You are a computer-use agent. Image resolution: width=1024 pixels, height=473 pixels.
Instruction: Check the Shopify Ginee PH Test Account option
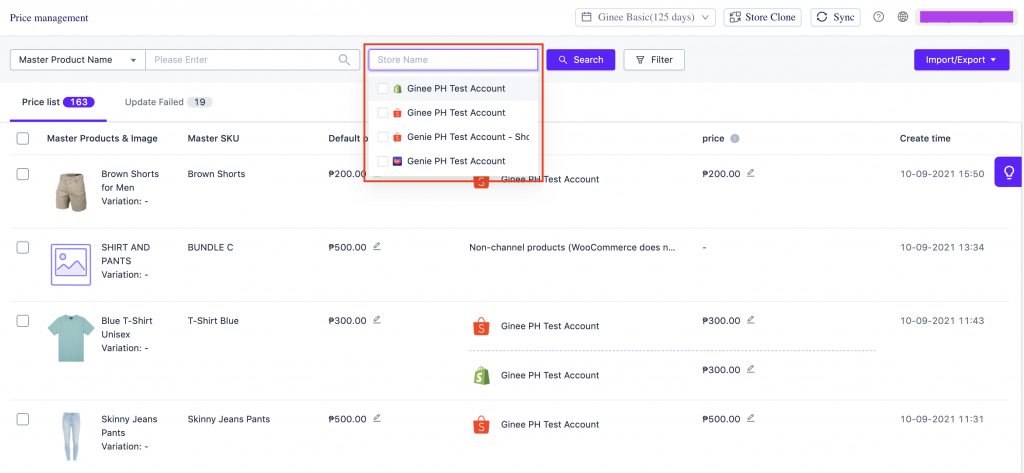coord(383,88)
